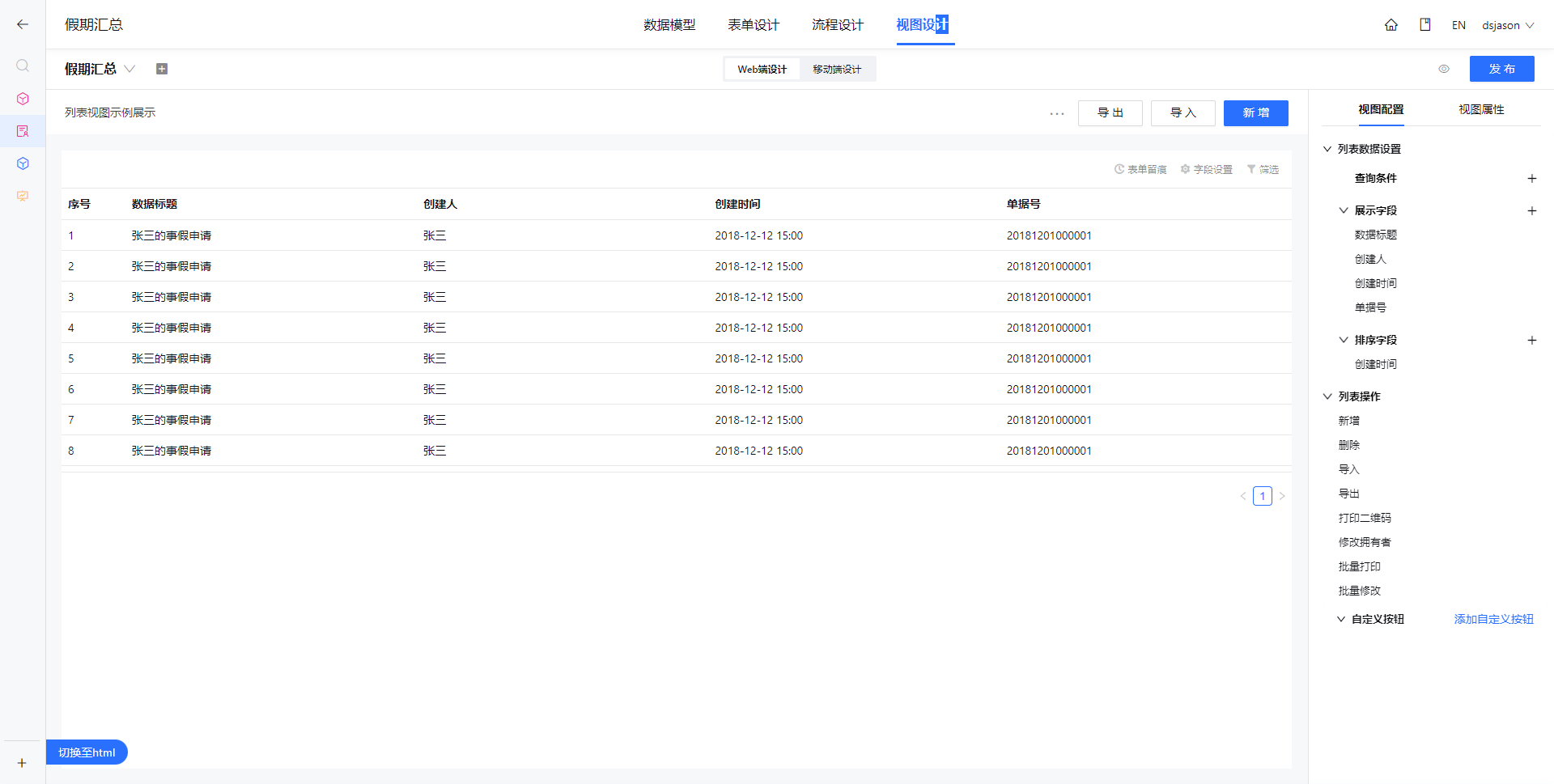Click the 数据标题 column header

click(x=155, y=204)
